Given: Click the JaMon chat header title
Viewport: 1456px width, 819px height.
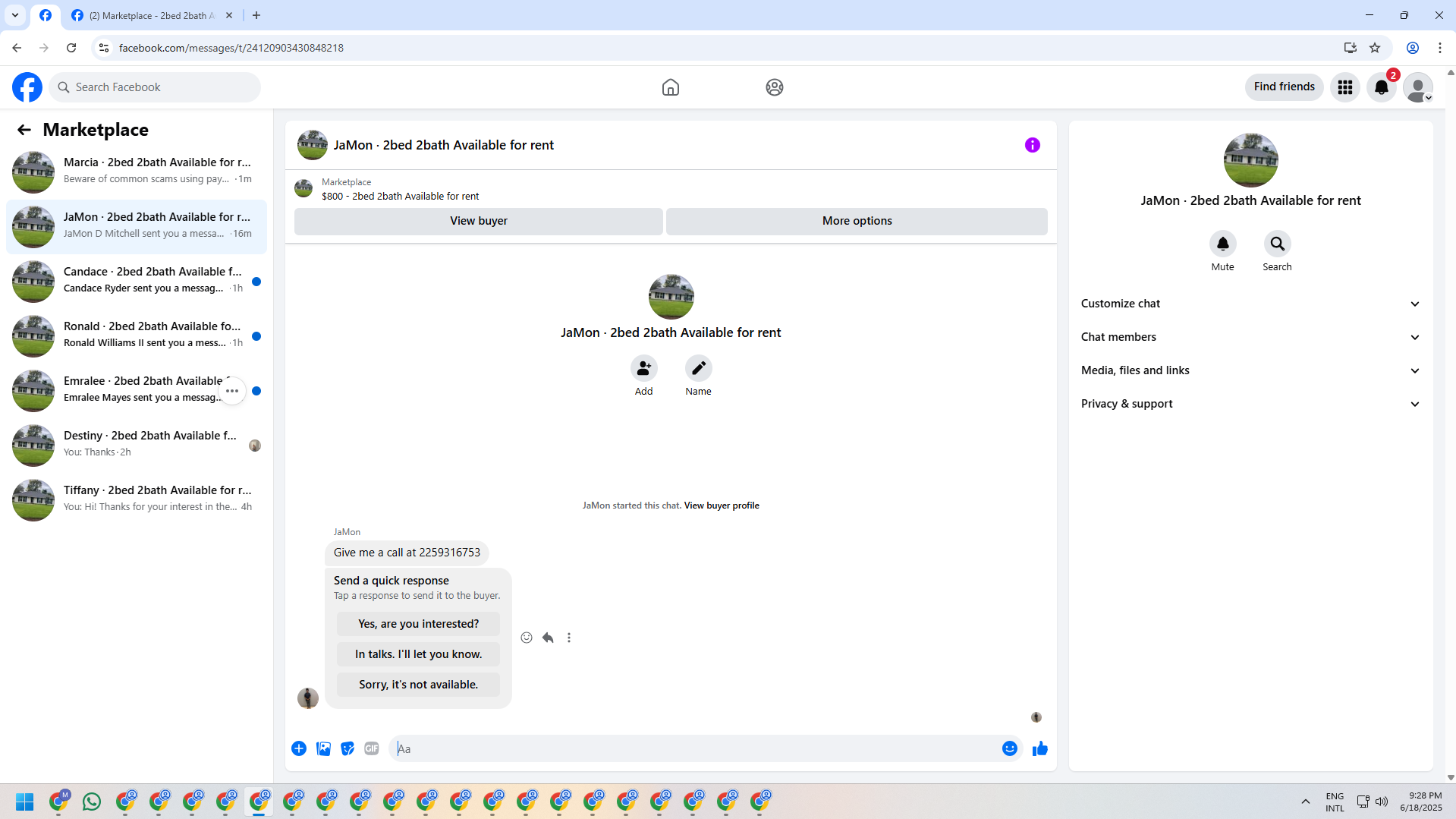Looking at the screenshot, I should point(444,145).
